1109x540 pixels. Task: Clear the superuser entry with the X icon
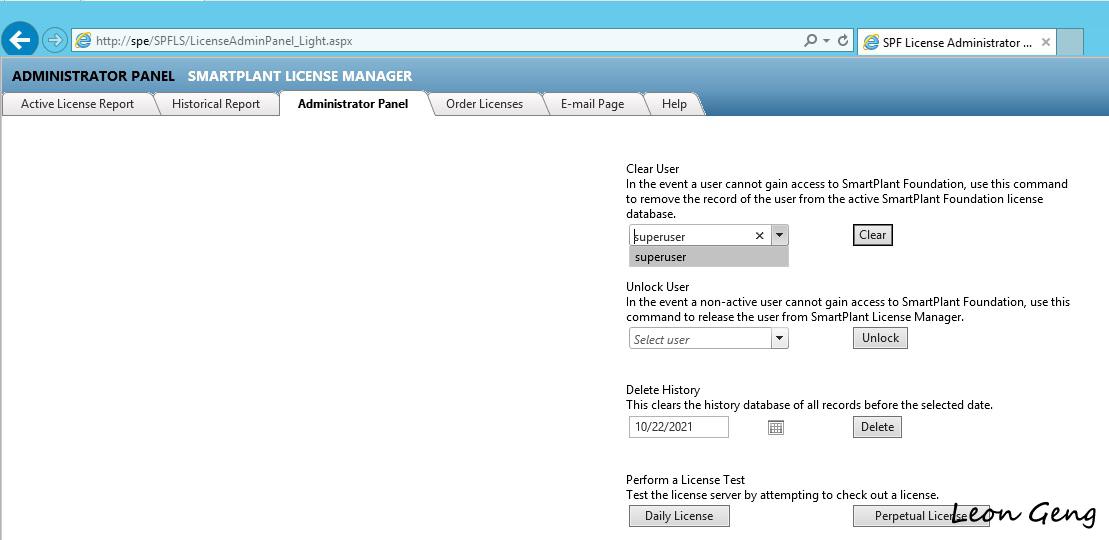pyautogui.click(x=760, y=236)
